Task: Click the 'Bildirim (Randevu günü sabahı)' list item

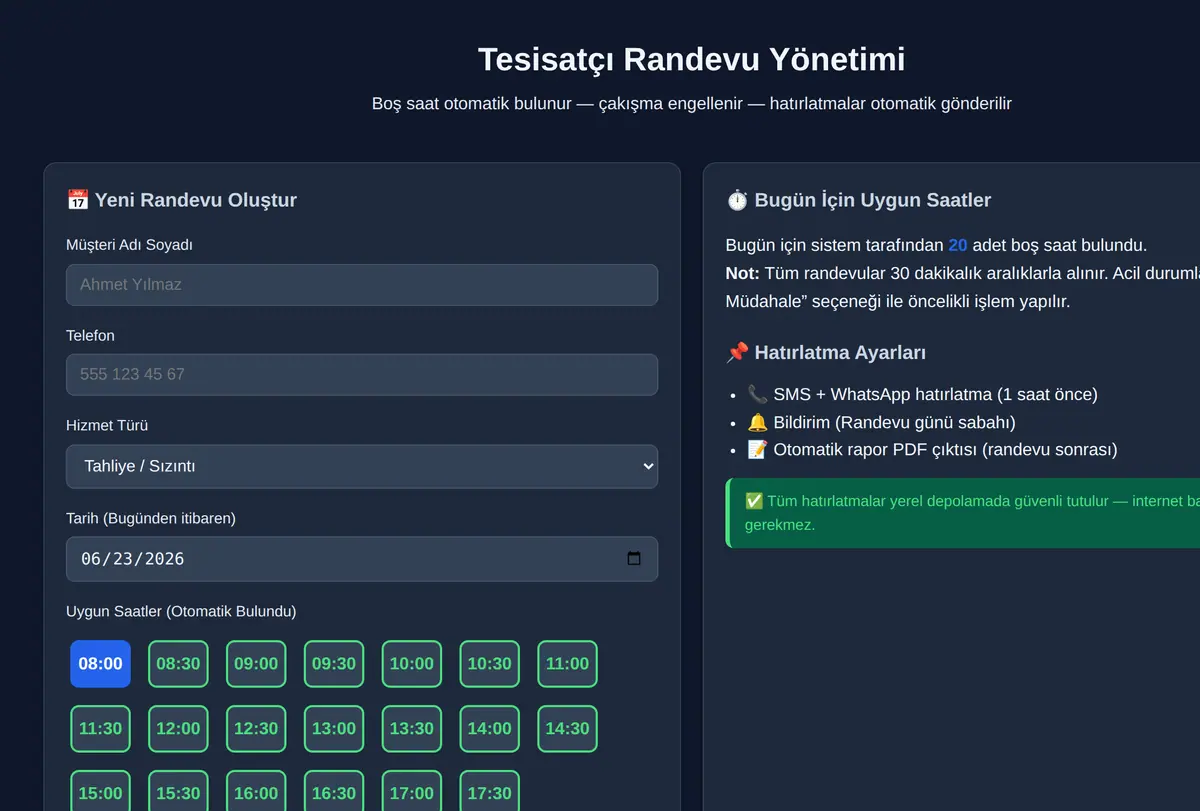Action: tap(881, 422)
